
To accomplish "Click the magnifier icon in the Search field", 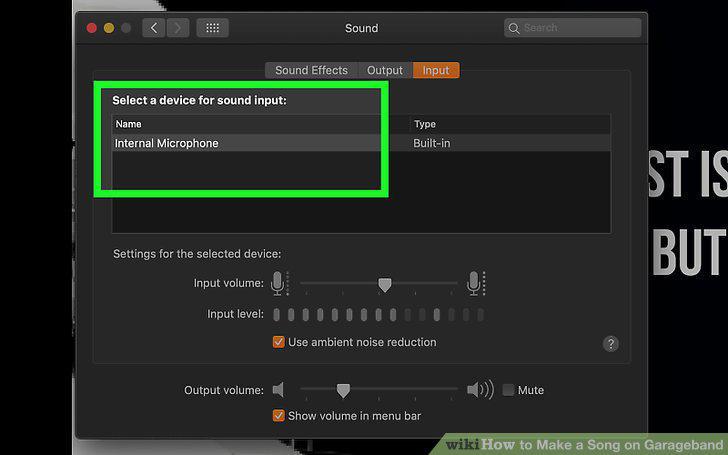I will (x=514, y=28).
